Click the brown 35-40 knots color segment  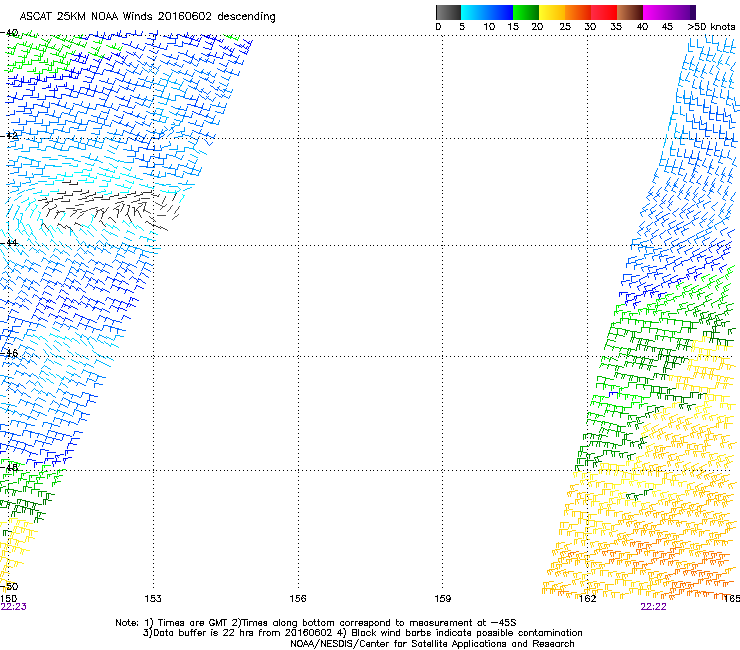click(630, 12)
